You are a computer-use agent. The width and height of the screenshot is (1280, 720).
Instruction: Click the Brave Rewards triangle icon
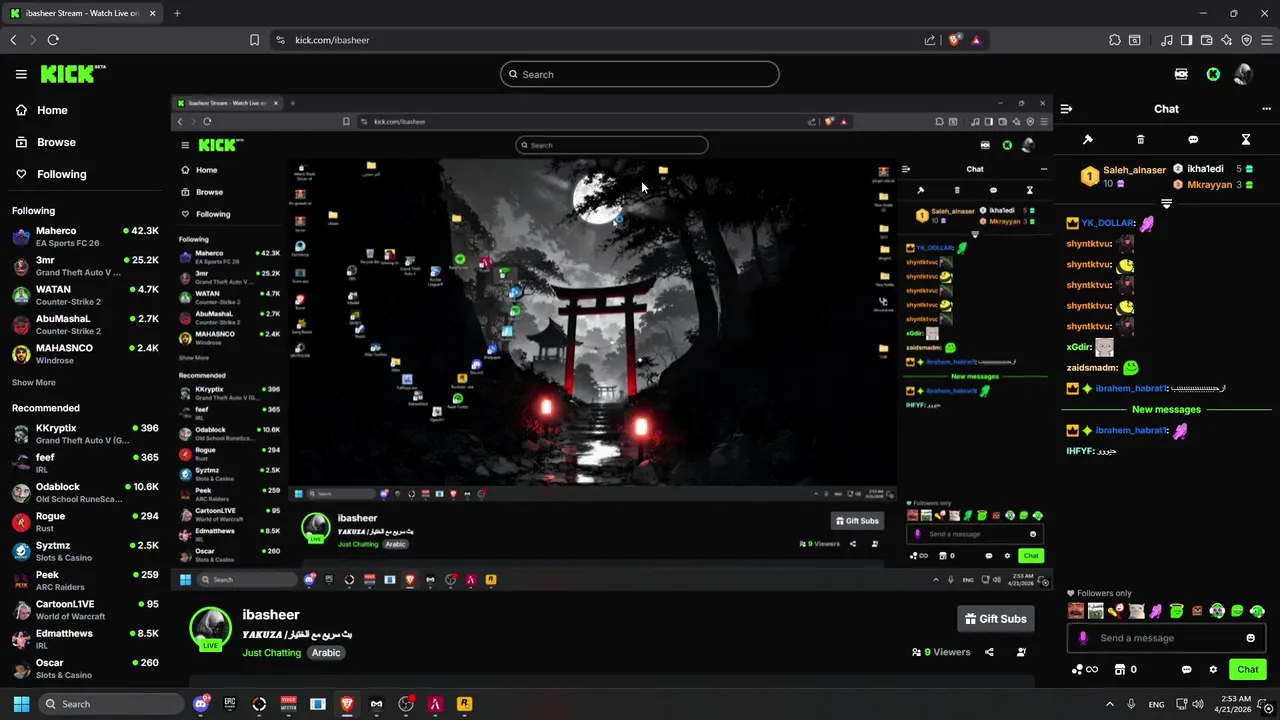[976, 40]
